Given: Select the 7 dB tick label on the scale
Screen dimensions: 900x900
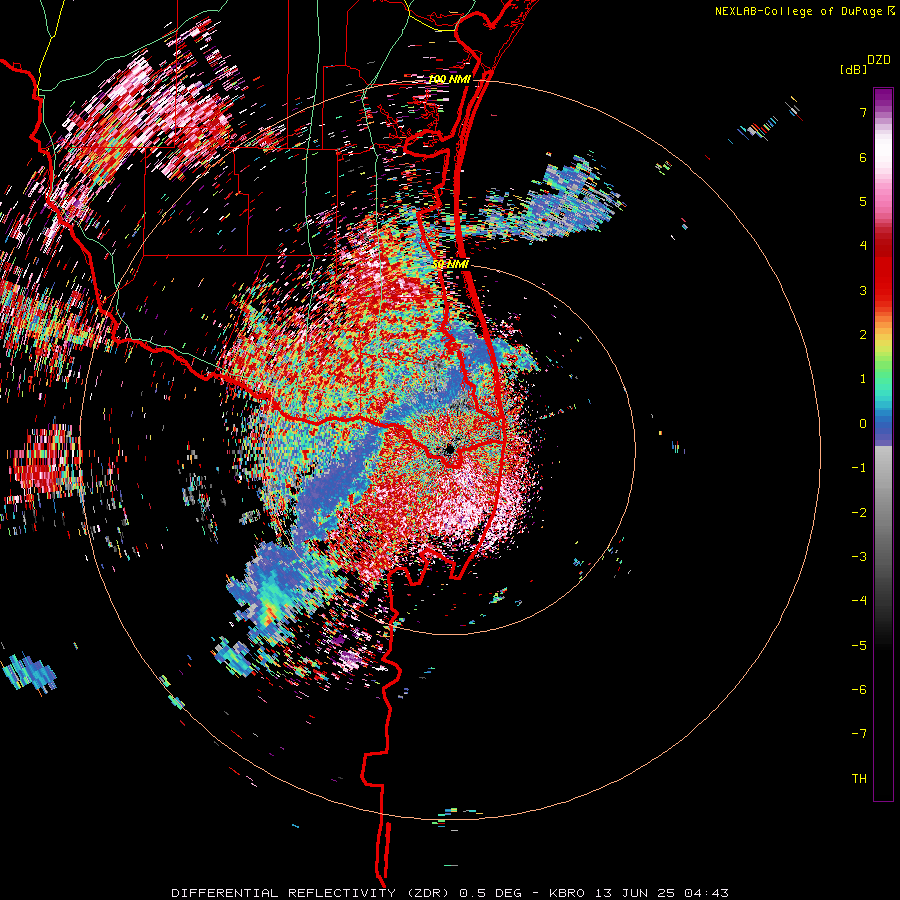Looking at the screenshot, I should (x=863, y=112).
